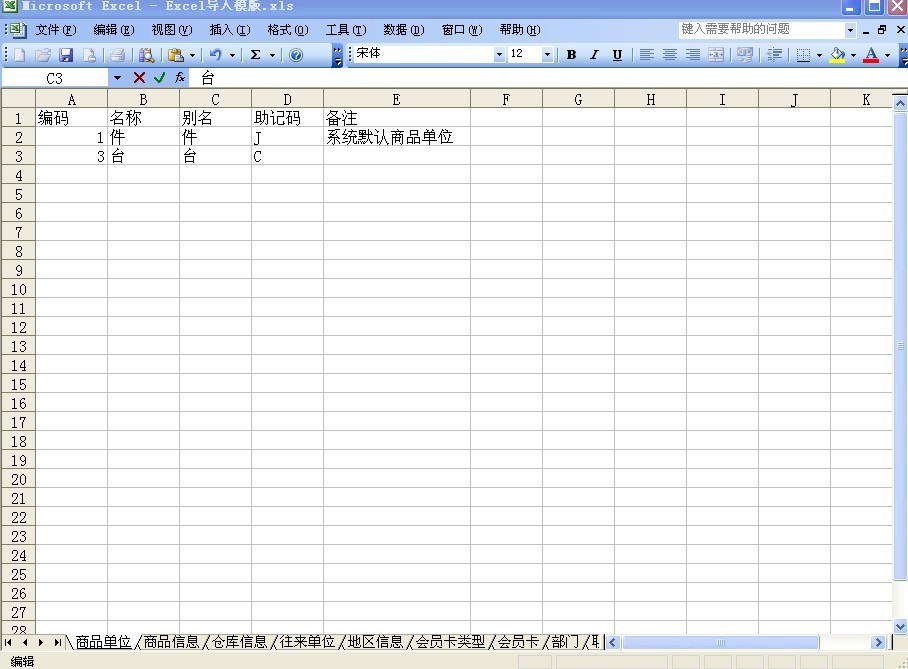Cancel cell entry with red X
908x669 pixels.
(x=139, y=77)
